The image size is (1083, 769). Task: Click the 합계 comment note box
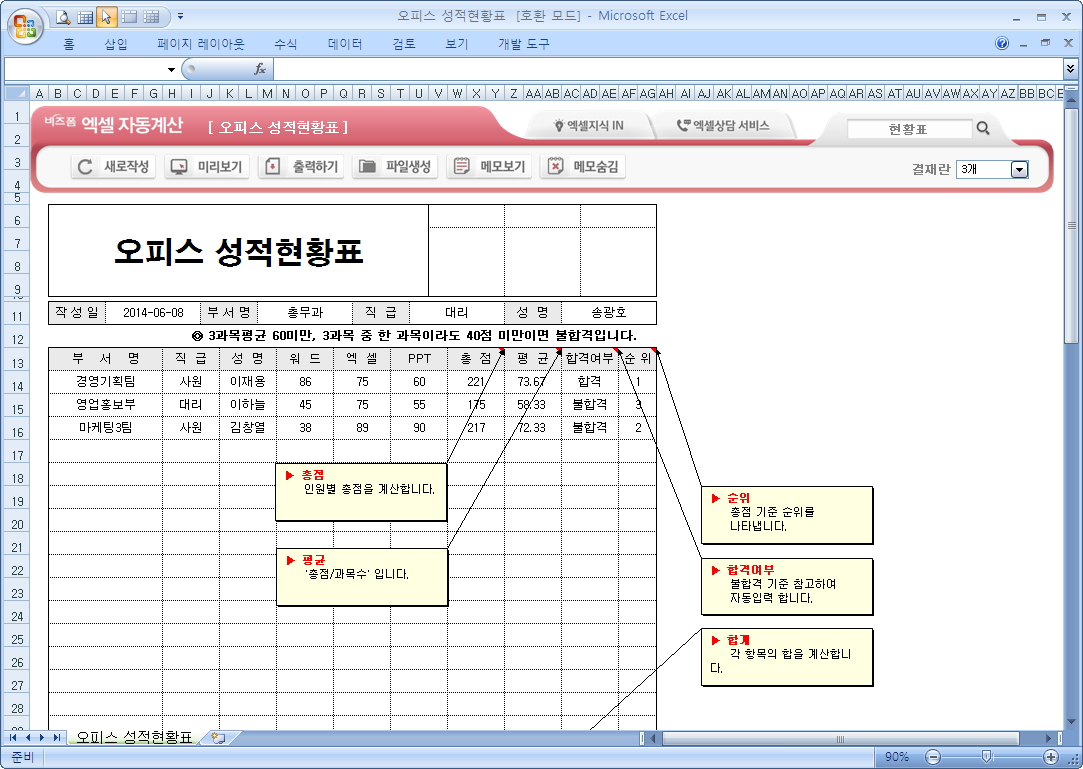pyautogui.click(x=787, y=657)
